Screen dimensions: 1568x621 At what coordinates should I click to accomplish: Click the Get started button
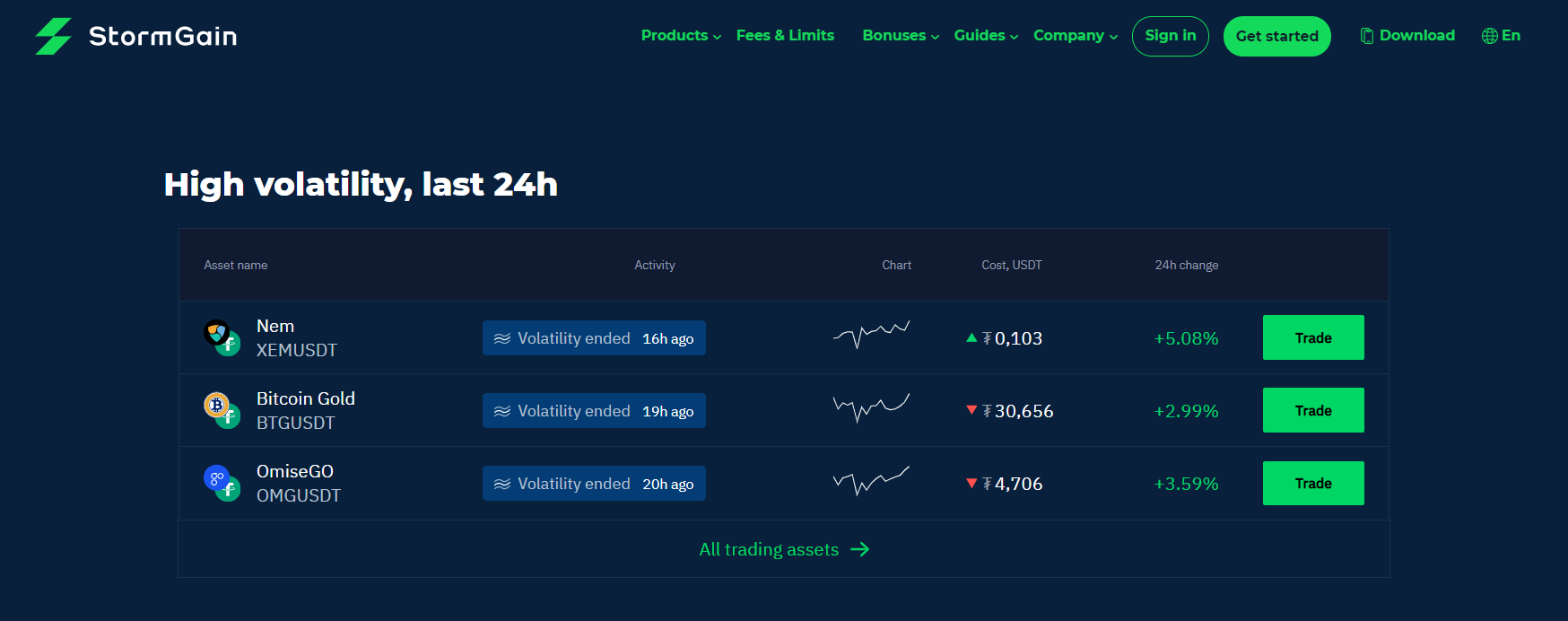coord(1277,36)
